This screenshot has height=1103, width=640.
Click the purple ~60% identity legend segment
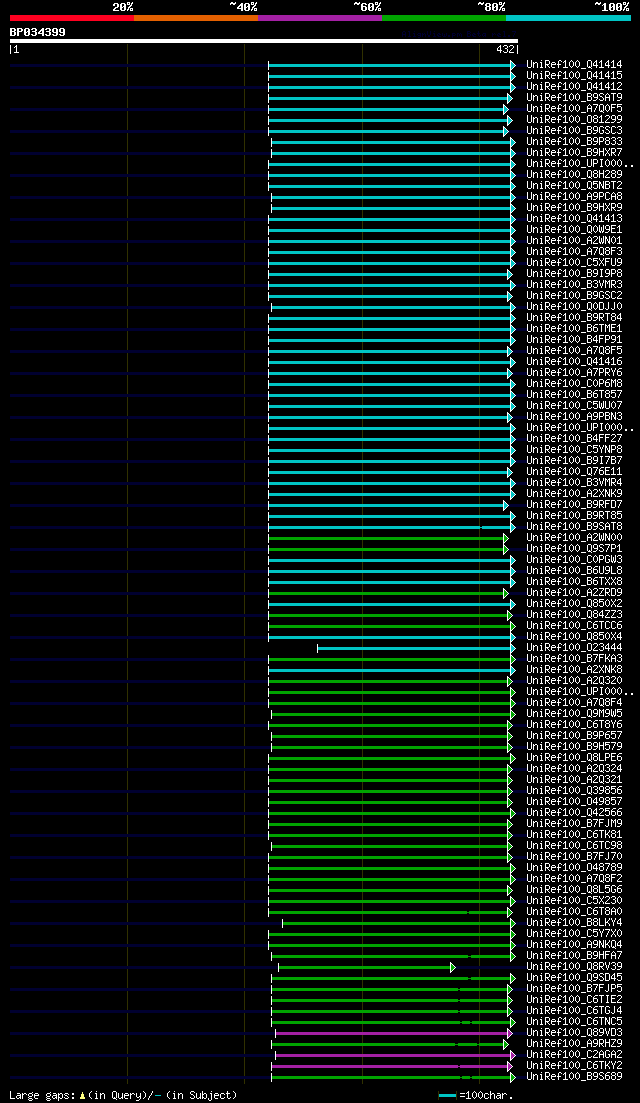coord(320,18)
